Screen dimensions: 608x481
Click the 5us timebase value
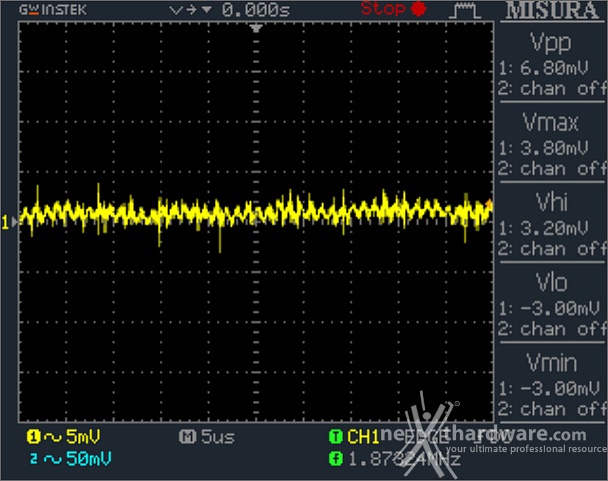(218, 437)
